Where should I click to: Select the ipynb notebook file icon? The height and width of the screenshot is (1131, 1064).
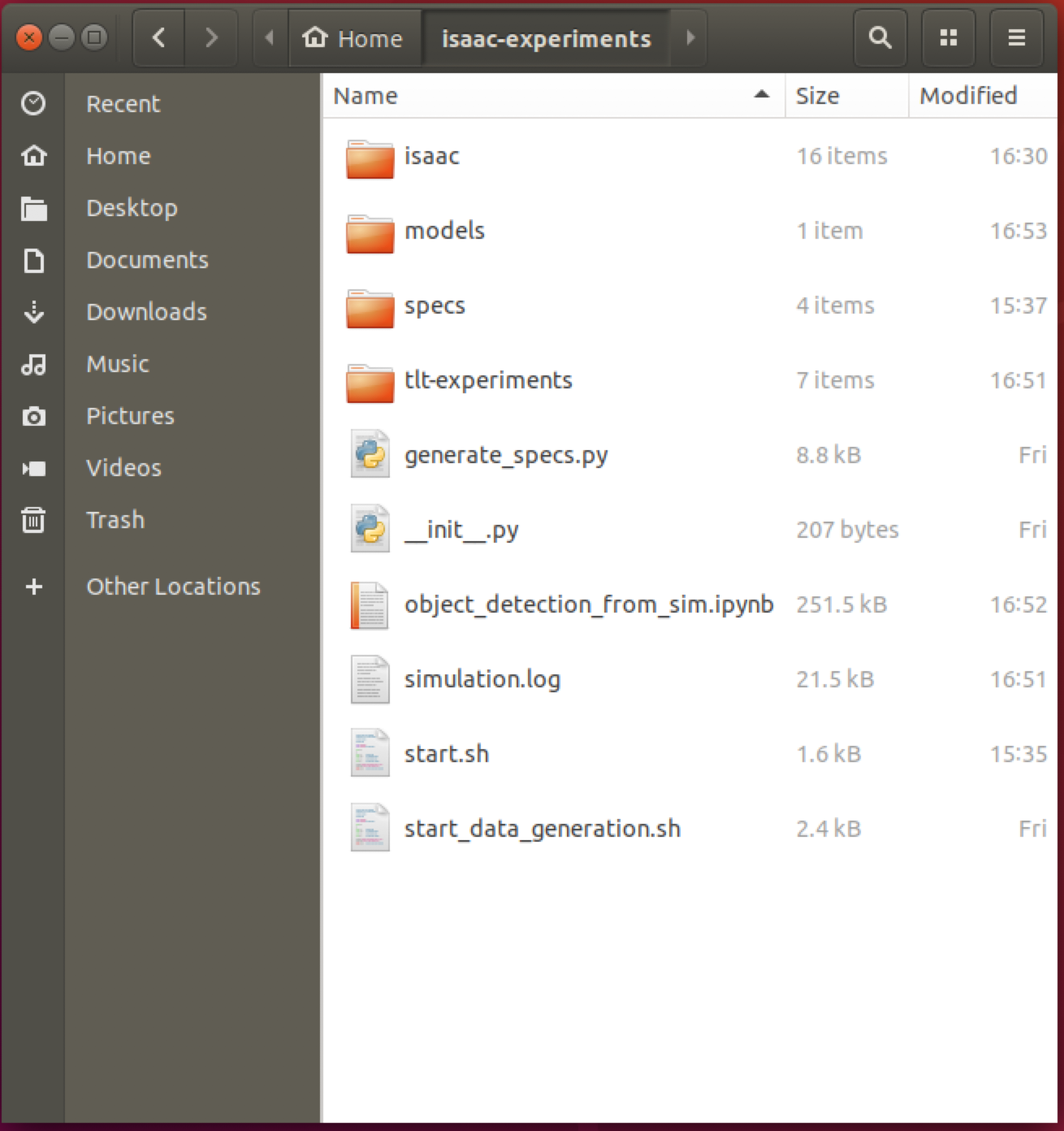370,604
